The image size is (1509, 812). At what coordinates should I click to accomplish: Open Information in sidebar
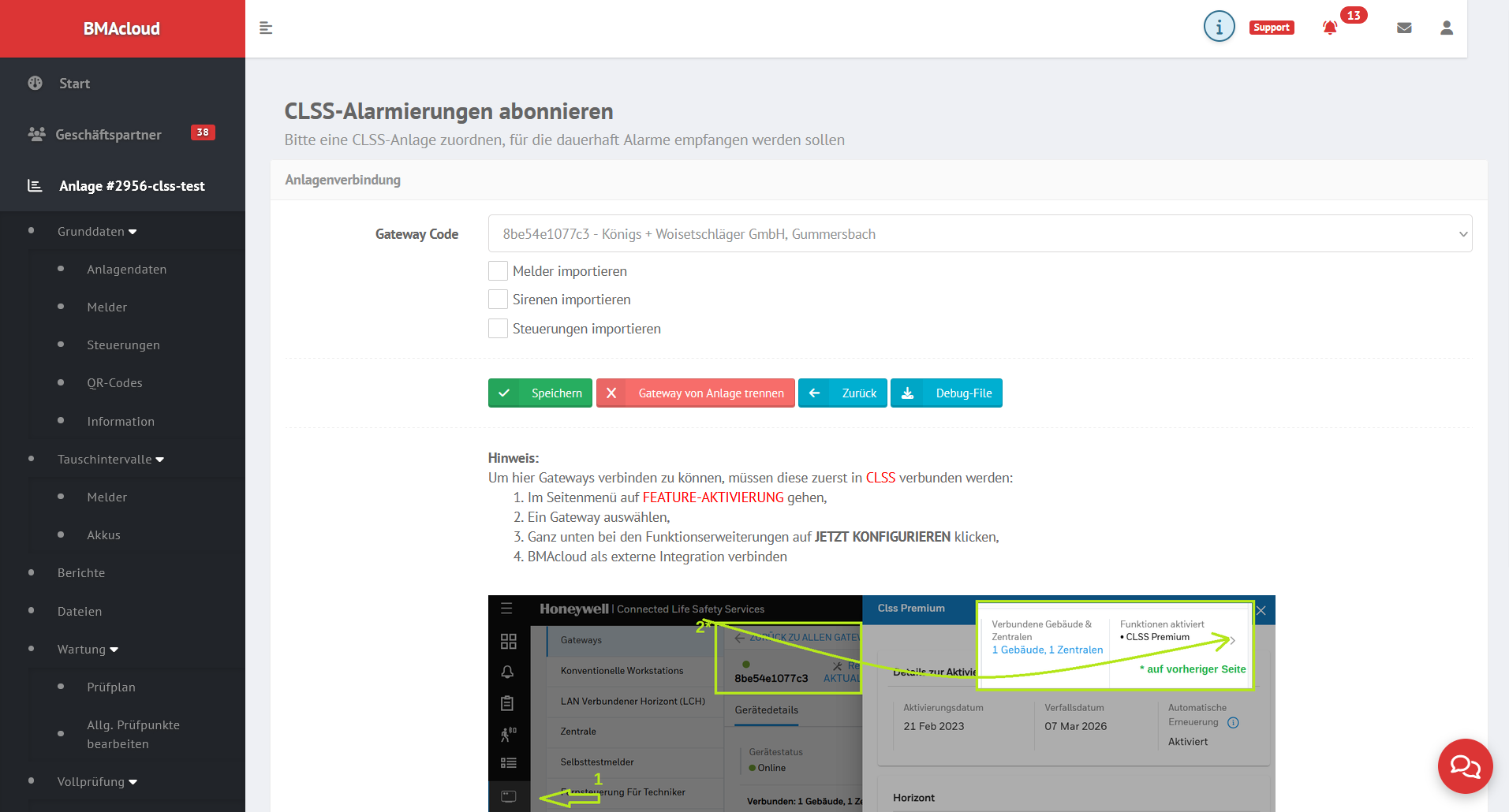(121, 422)
